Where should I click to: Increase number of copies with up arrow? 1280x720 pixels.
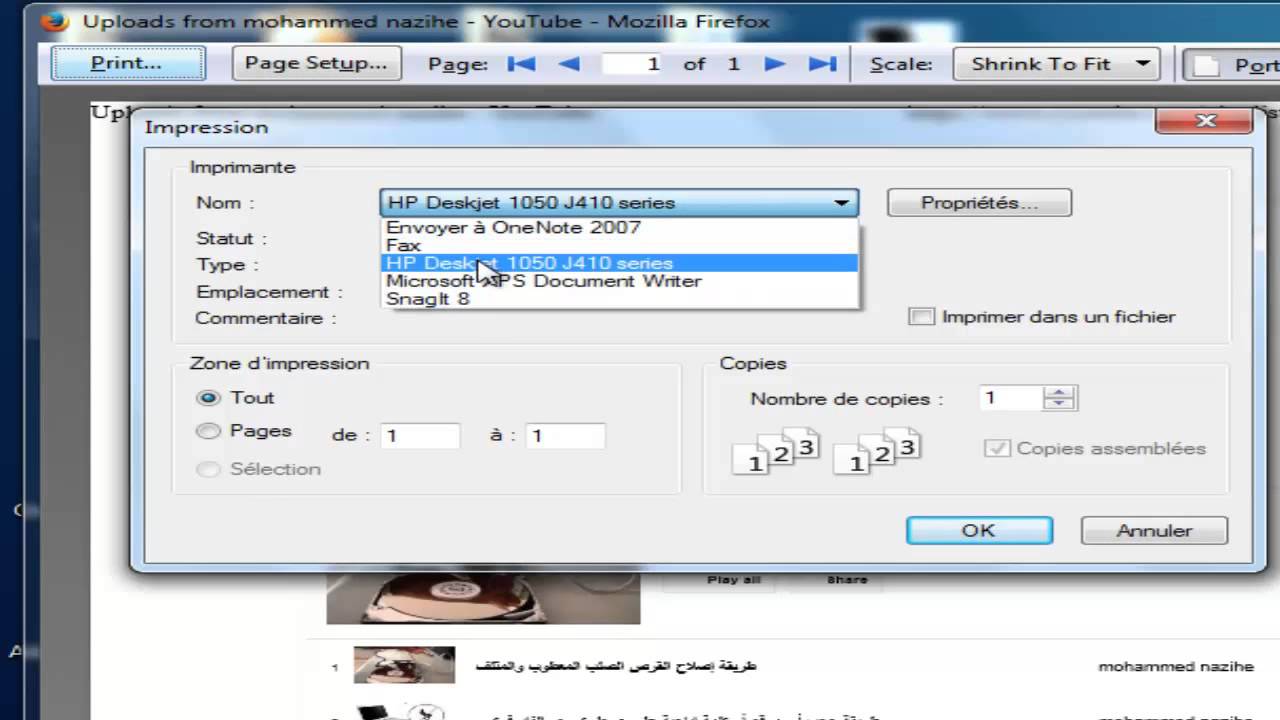point(1058,392)
